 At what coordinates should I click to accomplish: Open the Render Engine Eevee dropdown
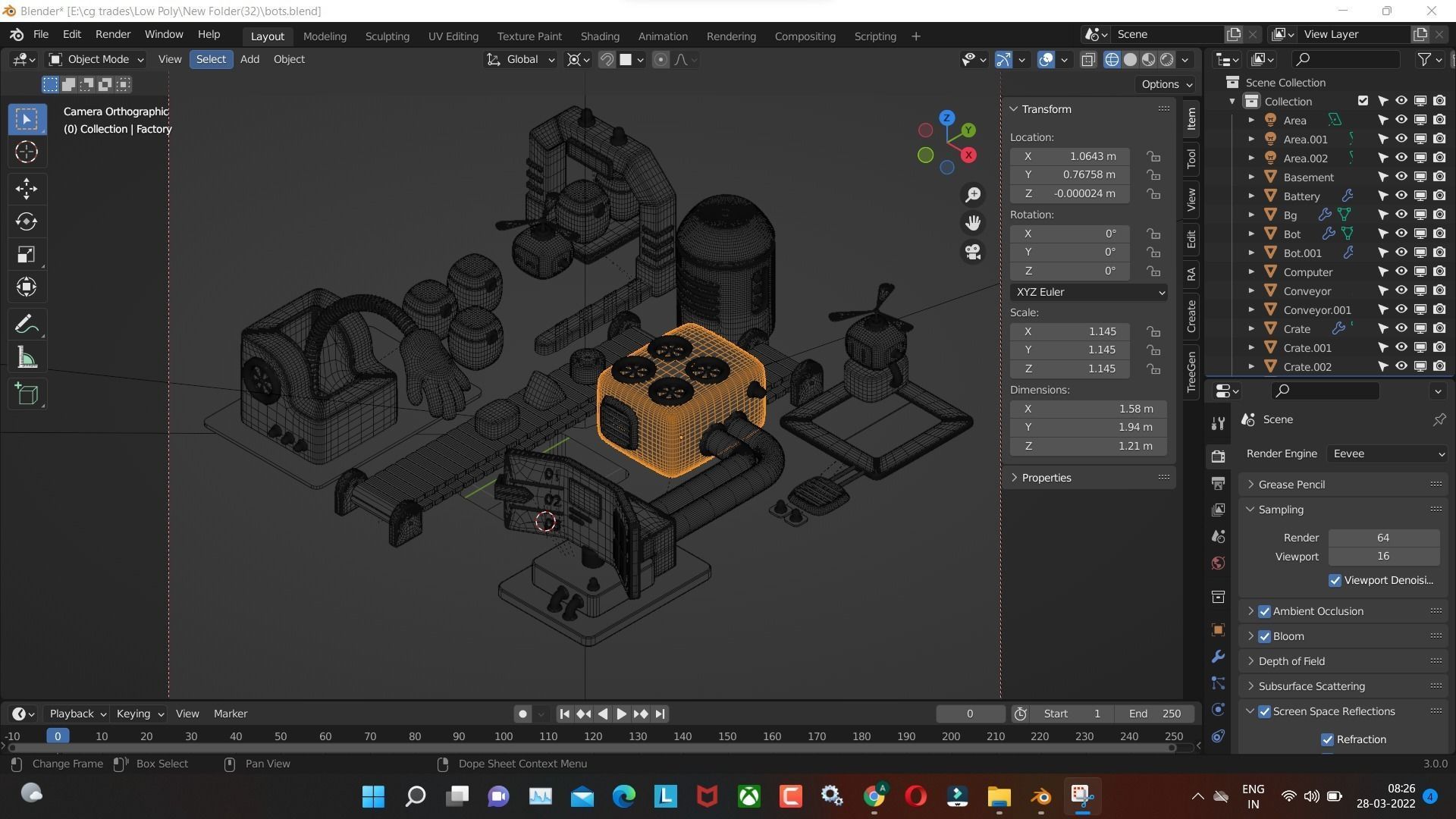1387,453
